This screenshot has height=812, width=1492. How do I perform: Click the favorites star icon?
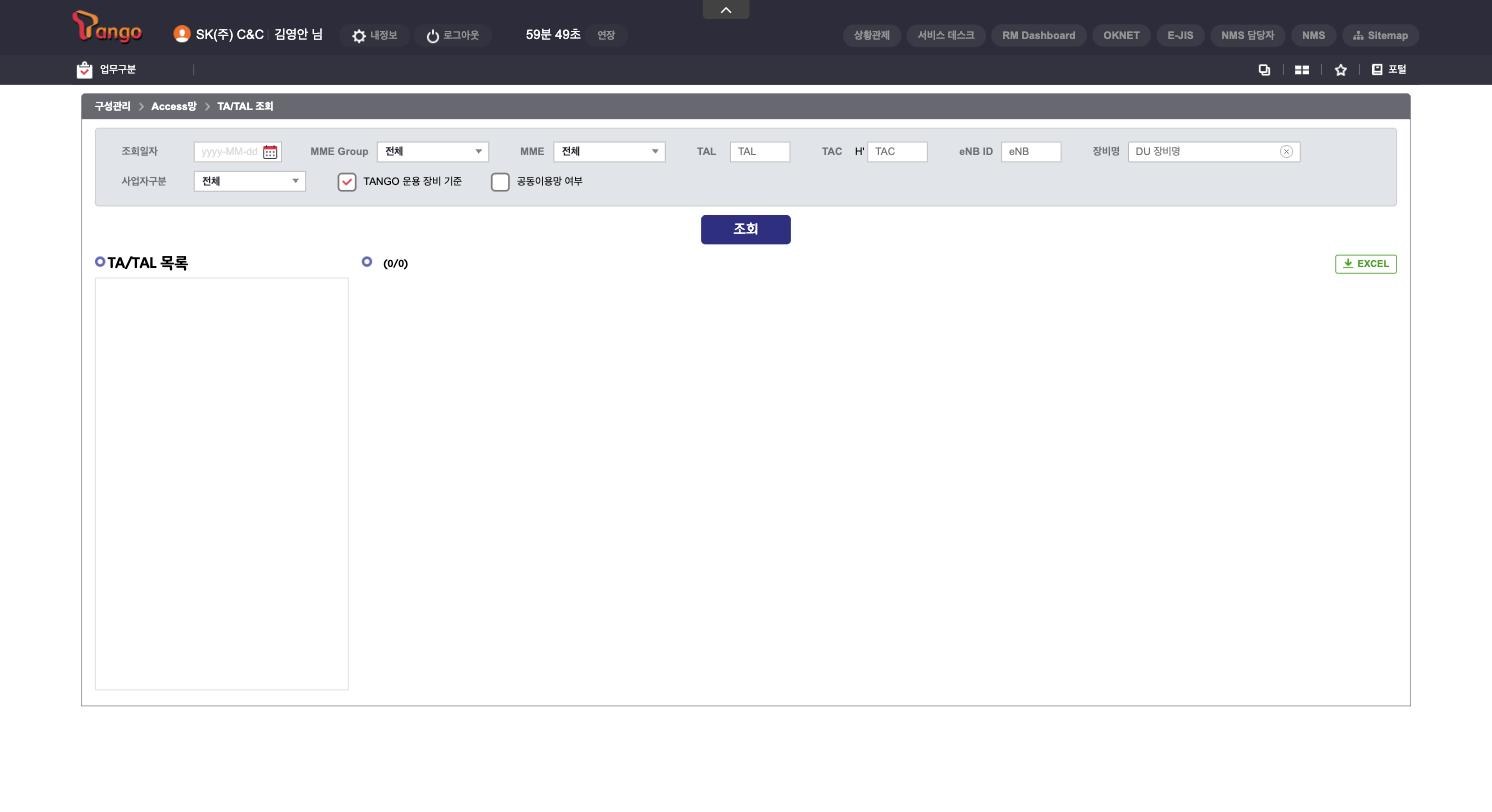click(x=1341, y=70)
